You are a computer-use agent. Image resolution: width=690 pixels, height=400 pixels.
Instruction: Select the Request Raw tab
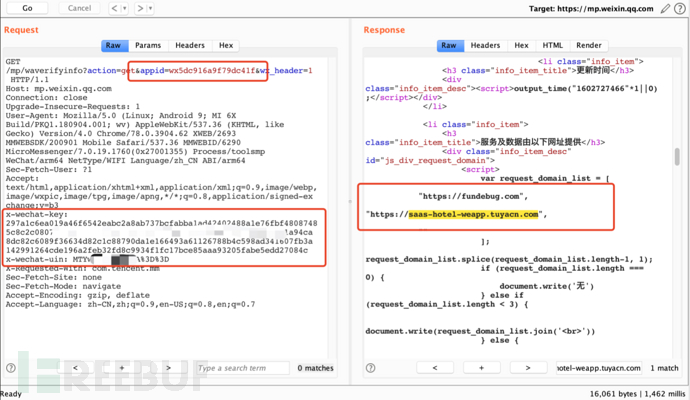tap(113, 45)
